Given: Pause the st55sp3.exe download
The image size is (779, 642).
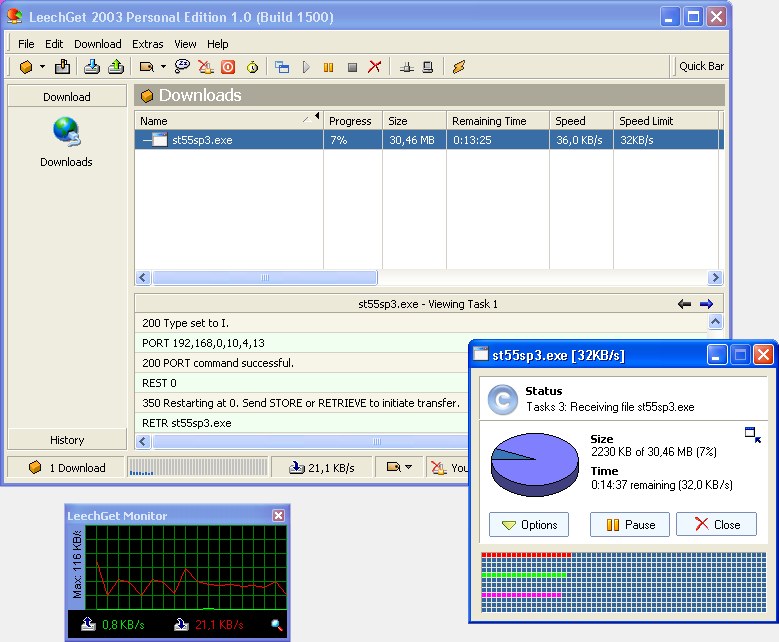Looking at the screenshot, I should (629, 524).
